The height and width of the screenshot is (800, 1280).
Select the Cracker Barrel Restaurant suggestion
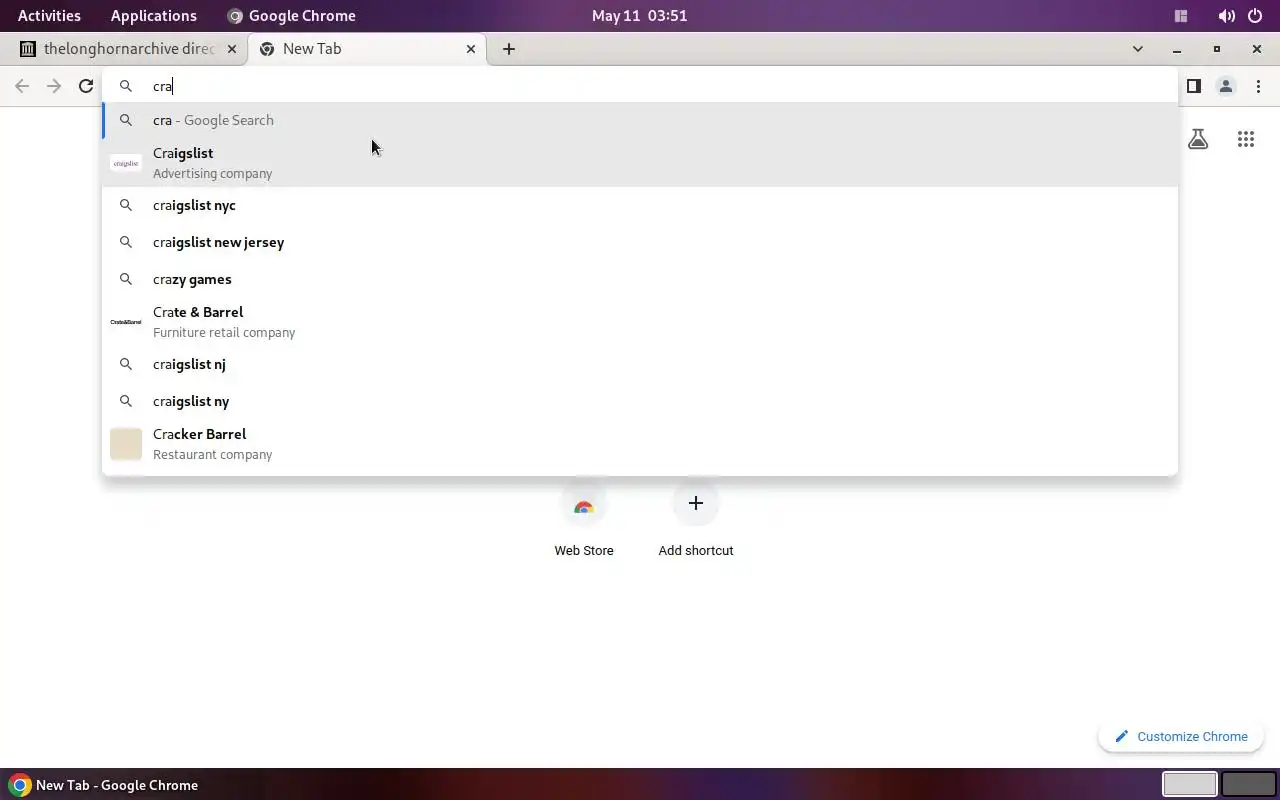tap(640, 444)
